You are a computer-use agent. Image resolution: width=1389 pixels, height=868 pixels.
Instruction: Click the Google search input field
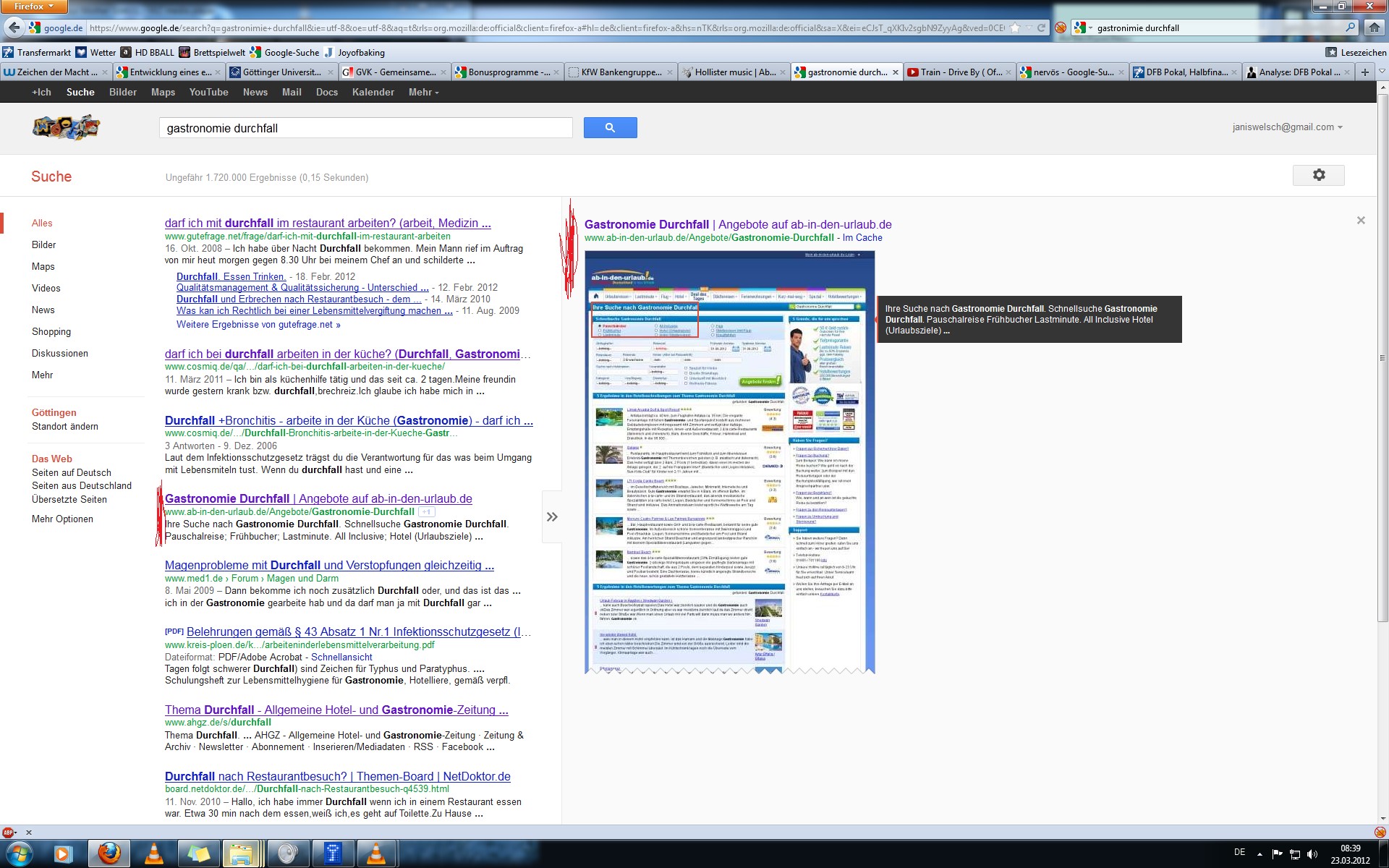point(365,128)
